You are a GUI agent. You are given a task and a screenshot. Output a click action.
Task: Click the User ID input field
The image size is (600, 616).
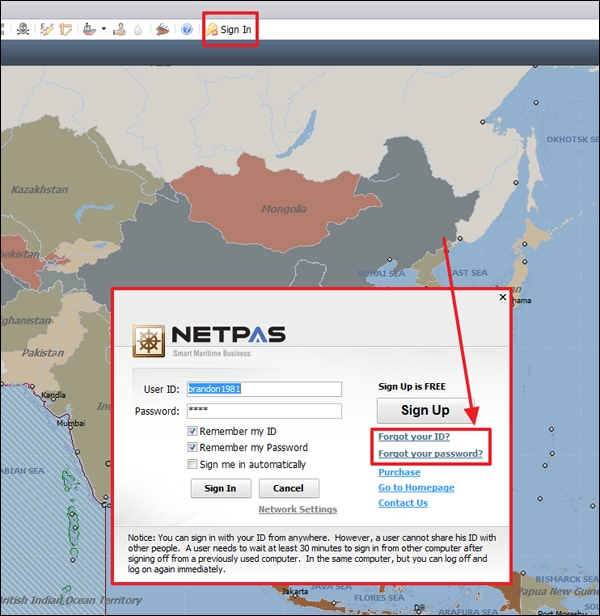pyautogui.click(x=264, y=389)
